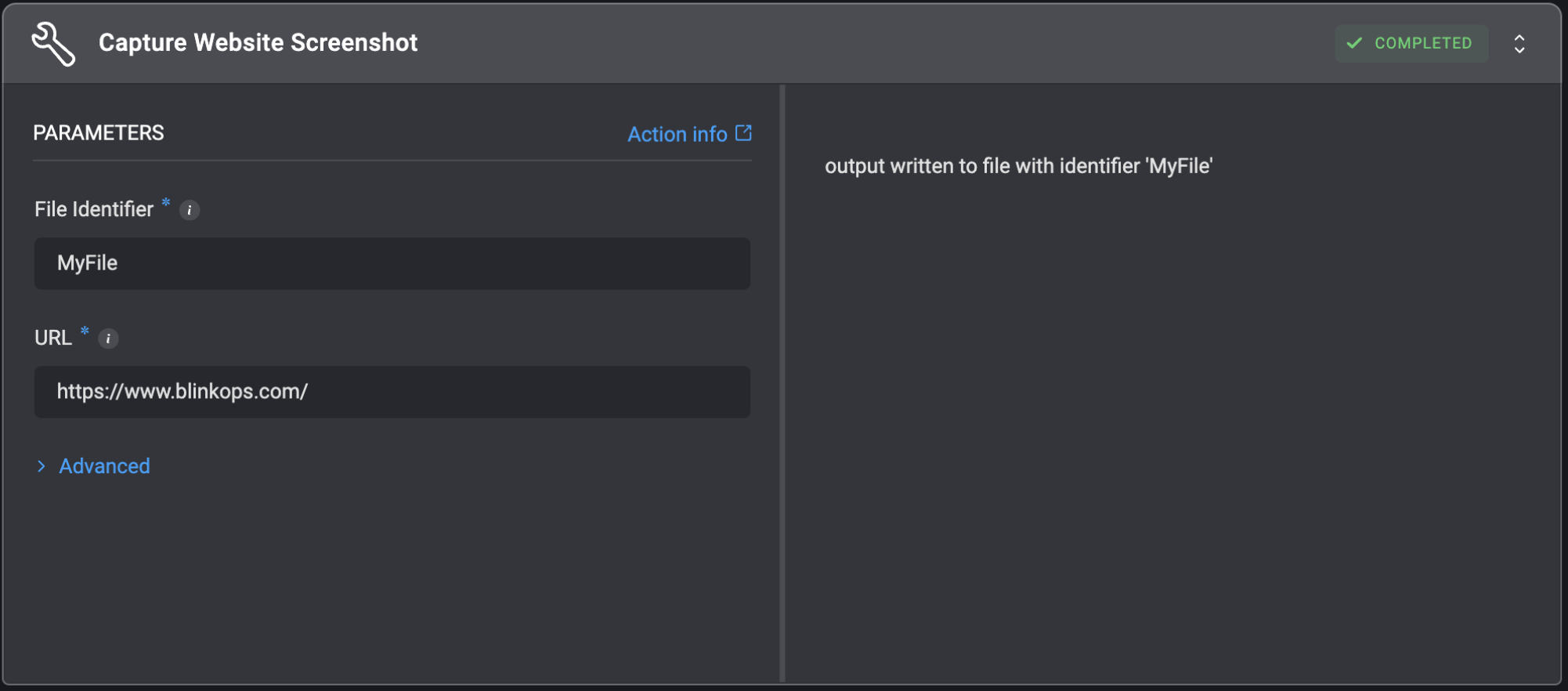Show the File Identifier info tooltip icon
Viewport: 1568px width, 691px height.
(x=190, y=210)
